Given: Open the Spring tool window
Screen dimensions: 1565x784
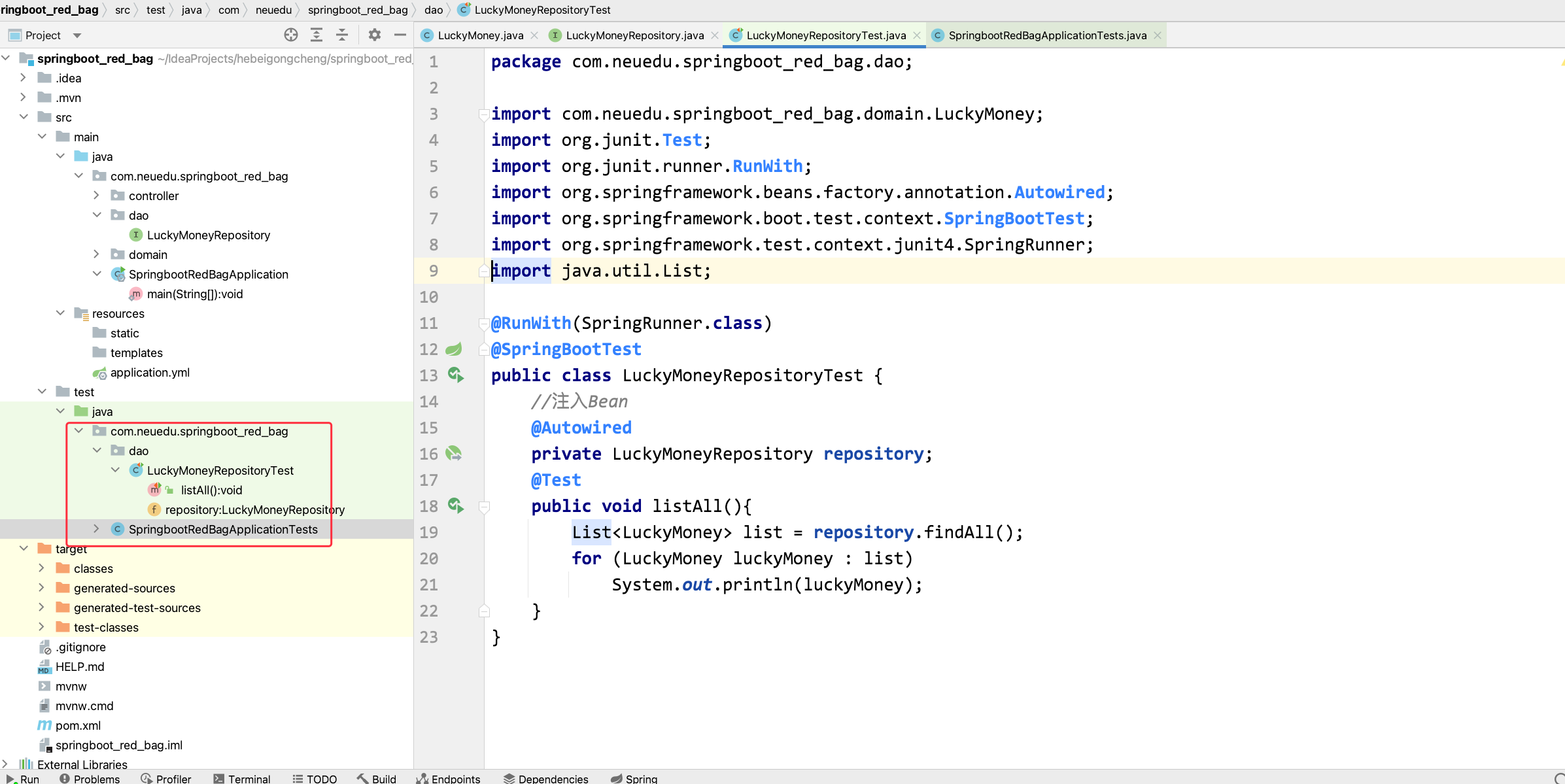Looking at the screenshot, I should [634, 778].
